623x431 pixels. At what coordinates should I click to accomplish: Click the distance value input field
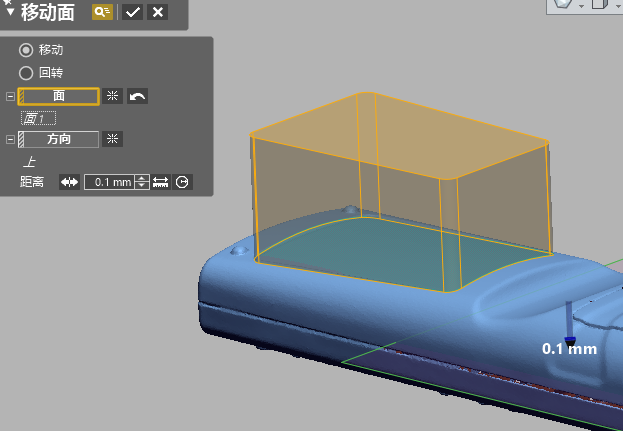click(108, 182)
